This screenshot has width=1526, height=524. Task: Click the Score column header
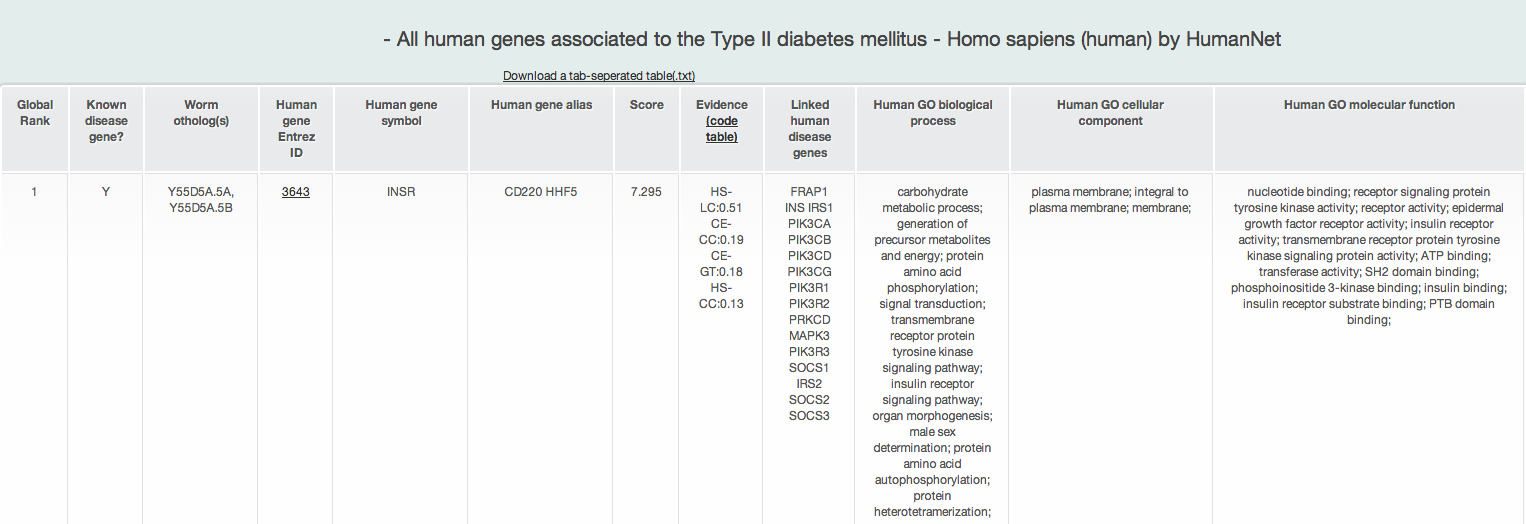[x=646, y=105]
